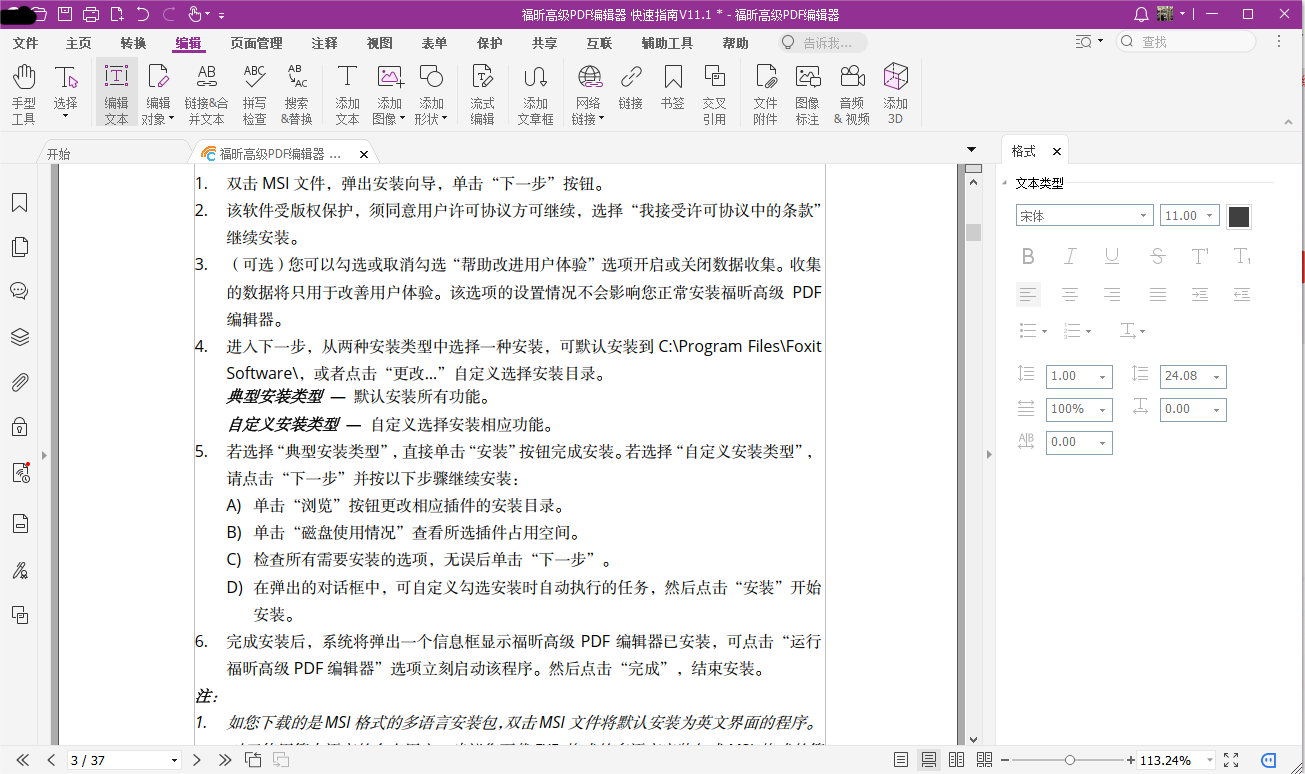Expand the 宋体 font name dropdown
The height and width of the screenshot is (774, 1305).
(1143, 216)
